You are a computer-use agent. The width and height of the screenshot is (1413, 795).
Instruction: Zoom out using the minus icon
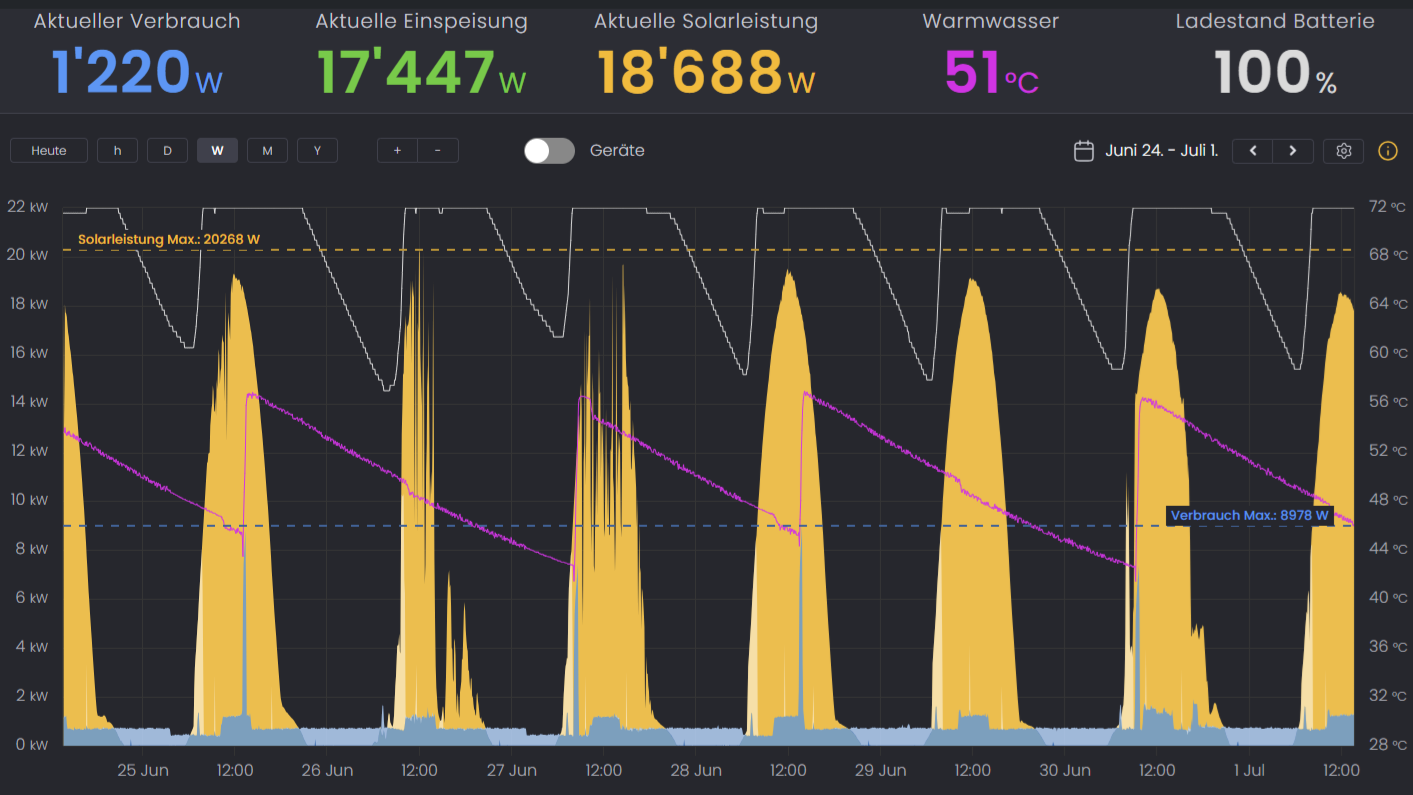click(438, 149)
